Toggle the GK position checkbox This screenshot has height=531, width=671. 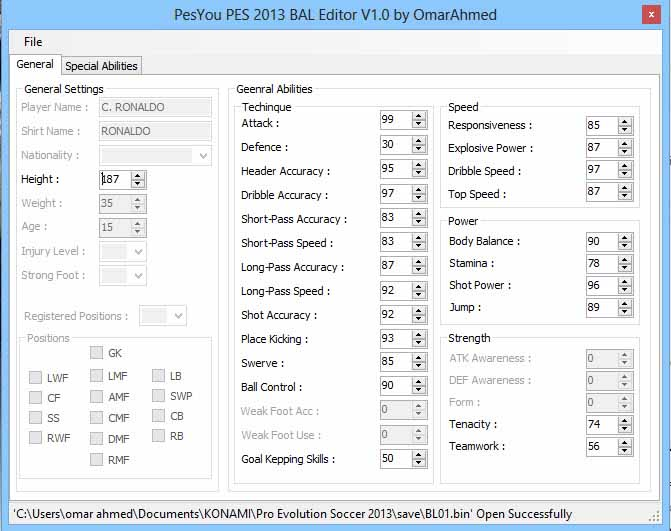click(97, 353)
